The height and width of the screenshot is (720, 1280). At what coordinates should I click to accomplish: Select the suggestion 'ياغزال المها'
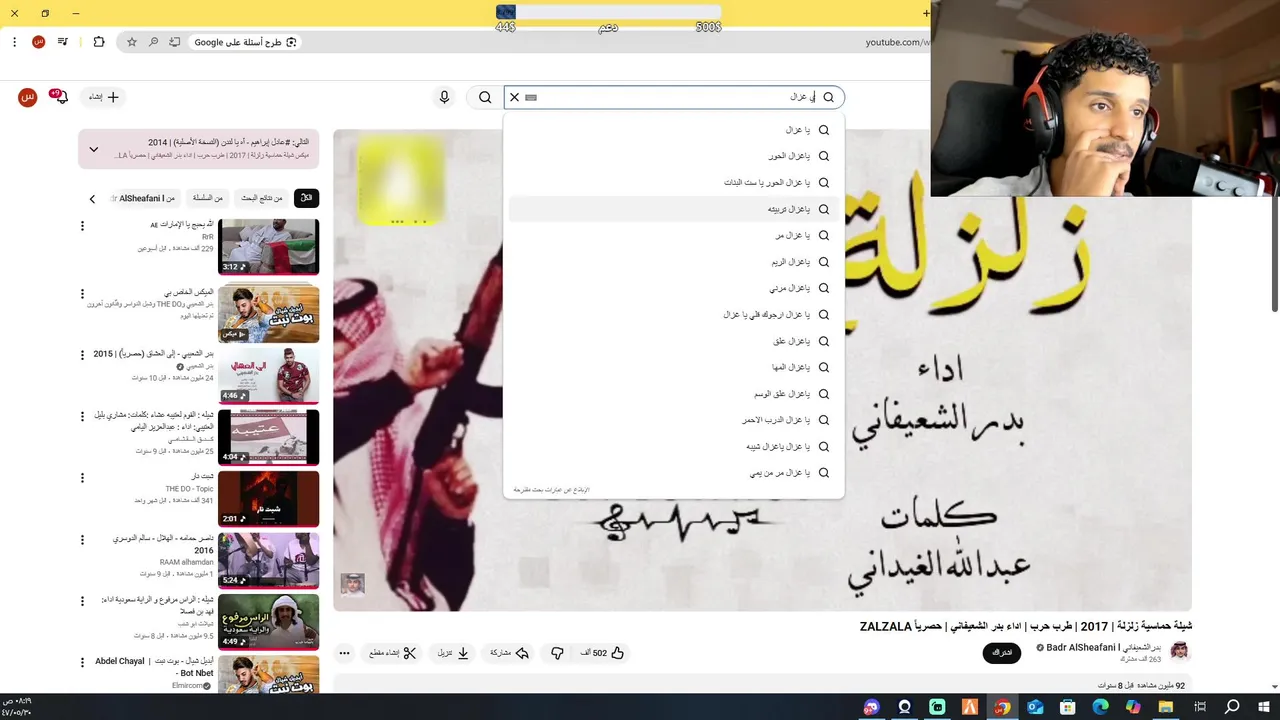674,367
